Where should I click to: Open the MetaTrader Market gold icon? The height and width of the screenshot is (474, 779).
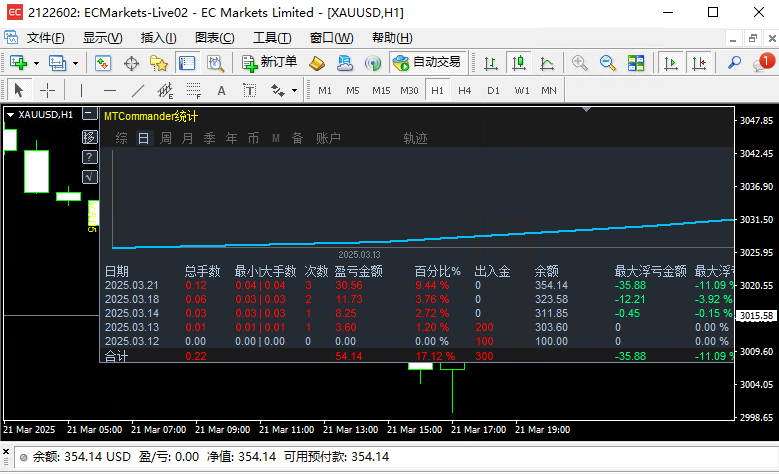click(317, 63)
